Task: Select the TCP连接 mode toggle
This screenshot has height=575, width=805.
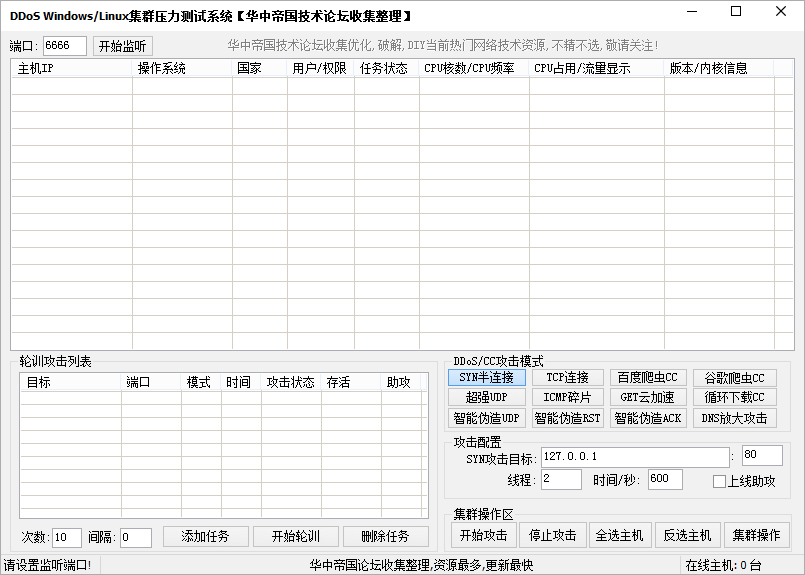Action: point(567,378)
